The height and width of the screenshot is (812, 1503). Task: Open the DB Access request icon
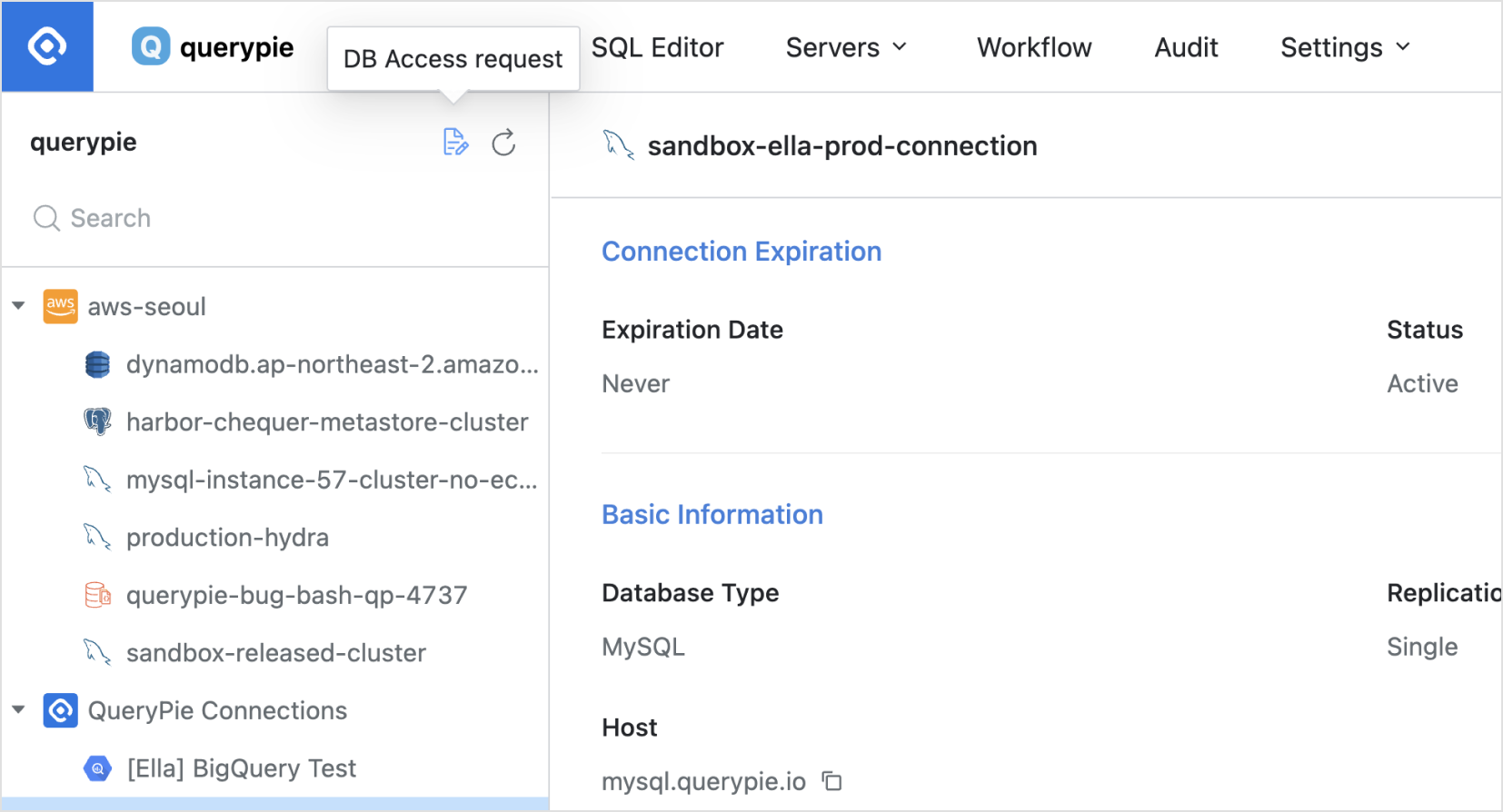click(455, 143)
